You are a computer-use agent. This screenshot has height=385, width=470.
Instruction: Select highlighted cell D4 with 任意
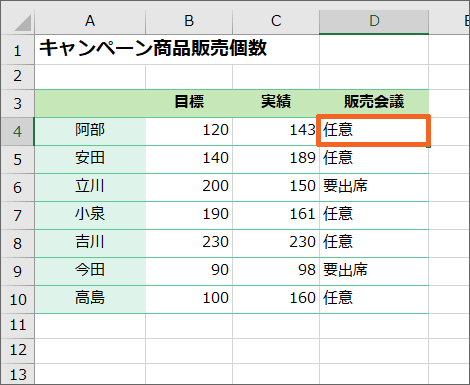[373, 130]
